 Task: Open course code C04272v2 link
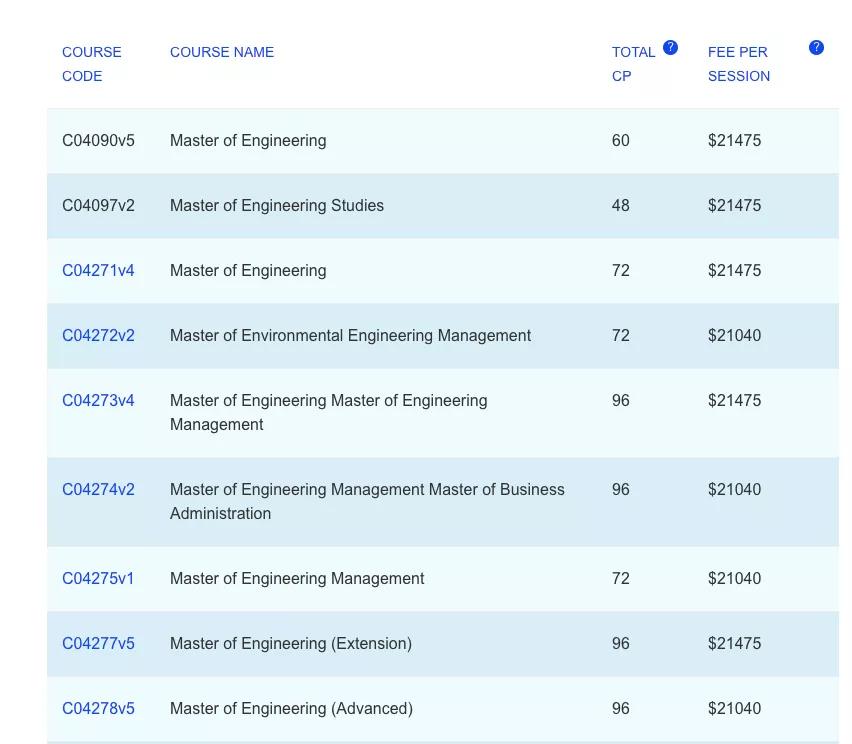[98, 336]
